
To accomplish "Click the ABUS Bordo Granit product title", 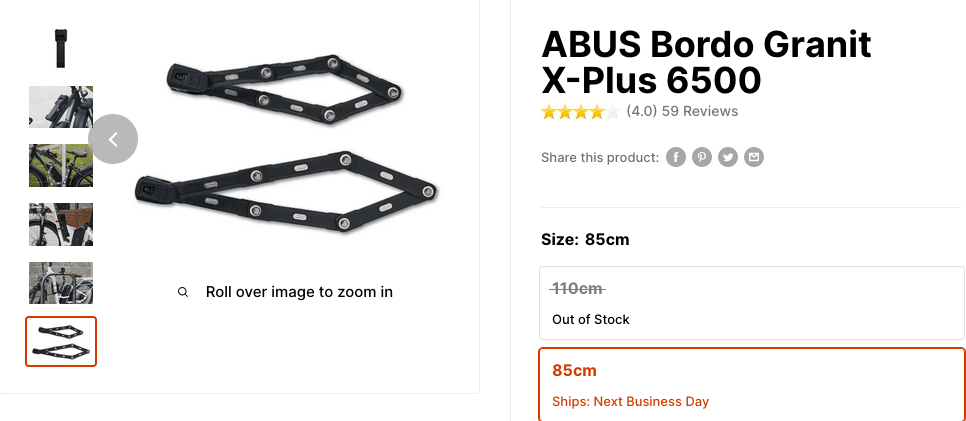I will point(706,62).
